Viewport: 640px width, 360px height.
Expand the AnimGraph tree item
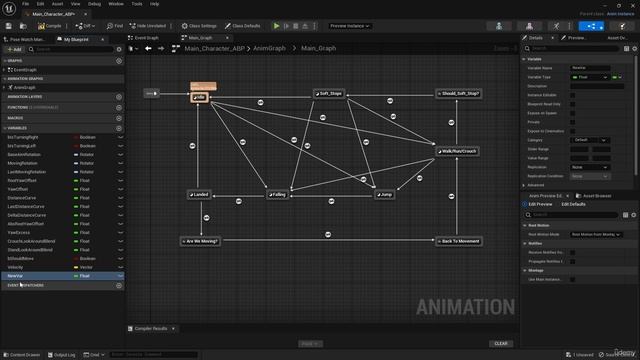point(4,88)
